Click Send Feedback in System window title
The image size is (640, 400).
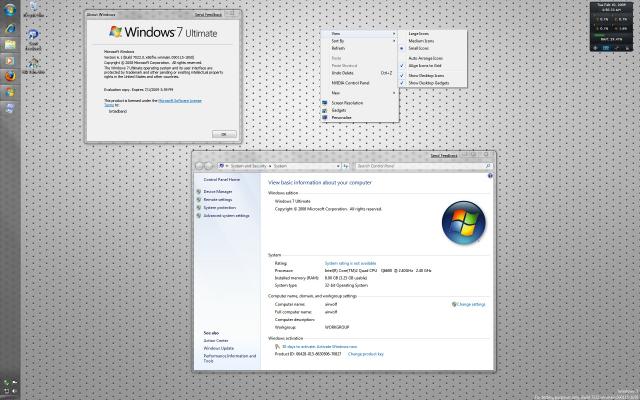click(x=444, y=156)
